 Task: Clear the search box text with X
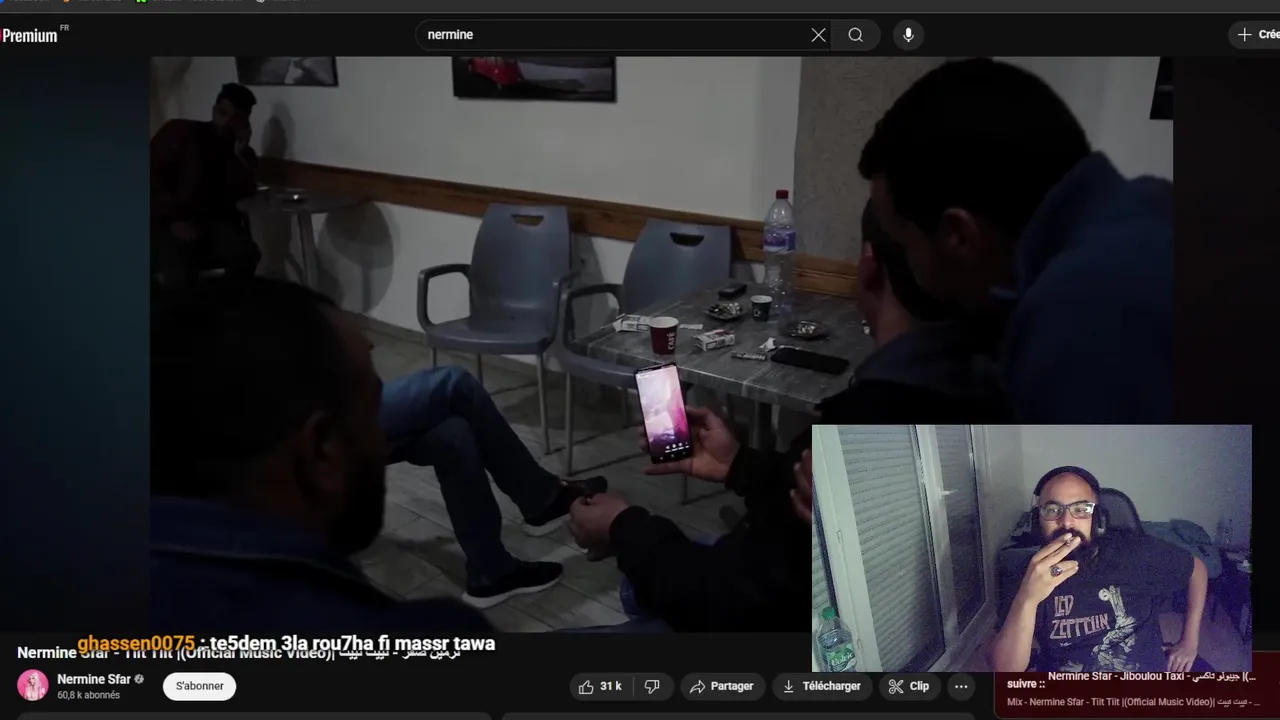click(x=818, y=35)
